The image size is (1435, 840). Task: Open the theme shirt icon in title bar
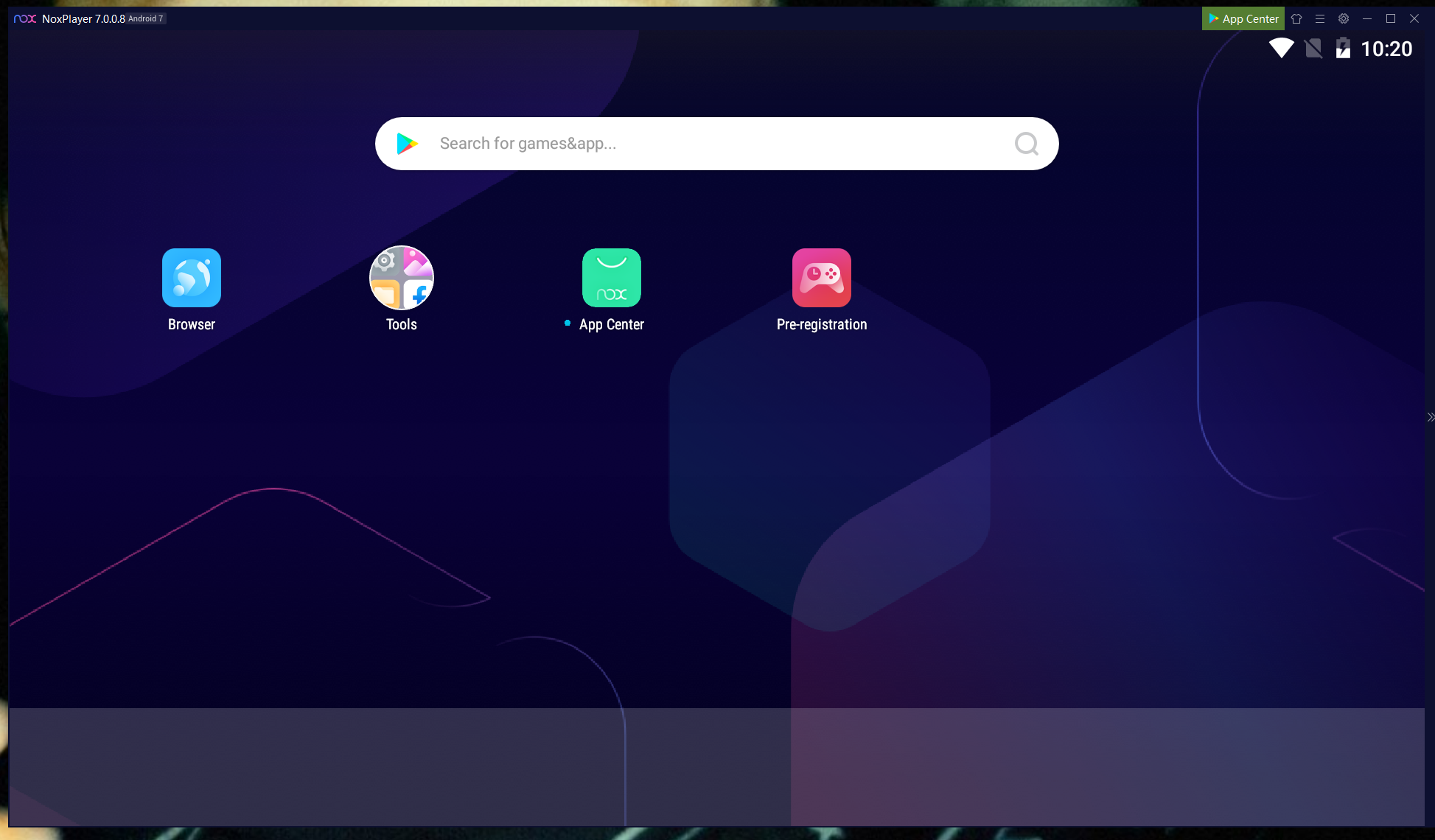click(x=1296, y=18)
